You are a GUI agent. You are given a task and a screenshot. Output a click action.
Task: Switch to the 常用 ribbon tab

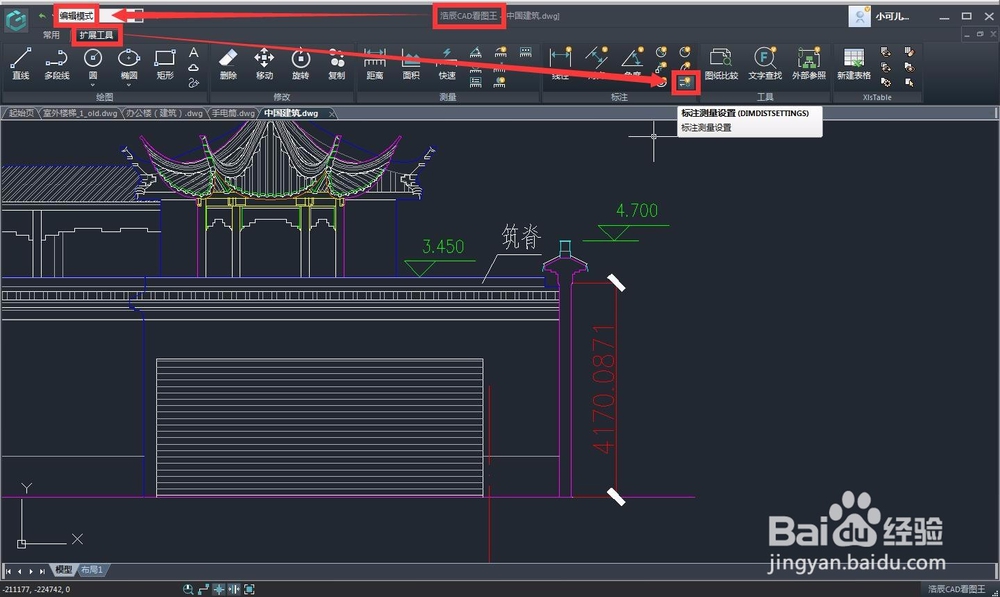[x=51, y=35]
